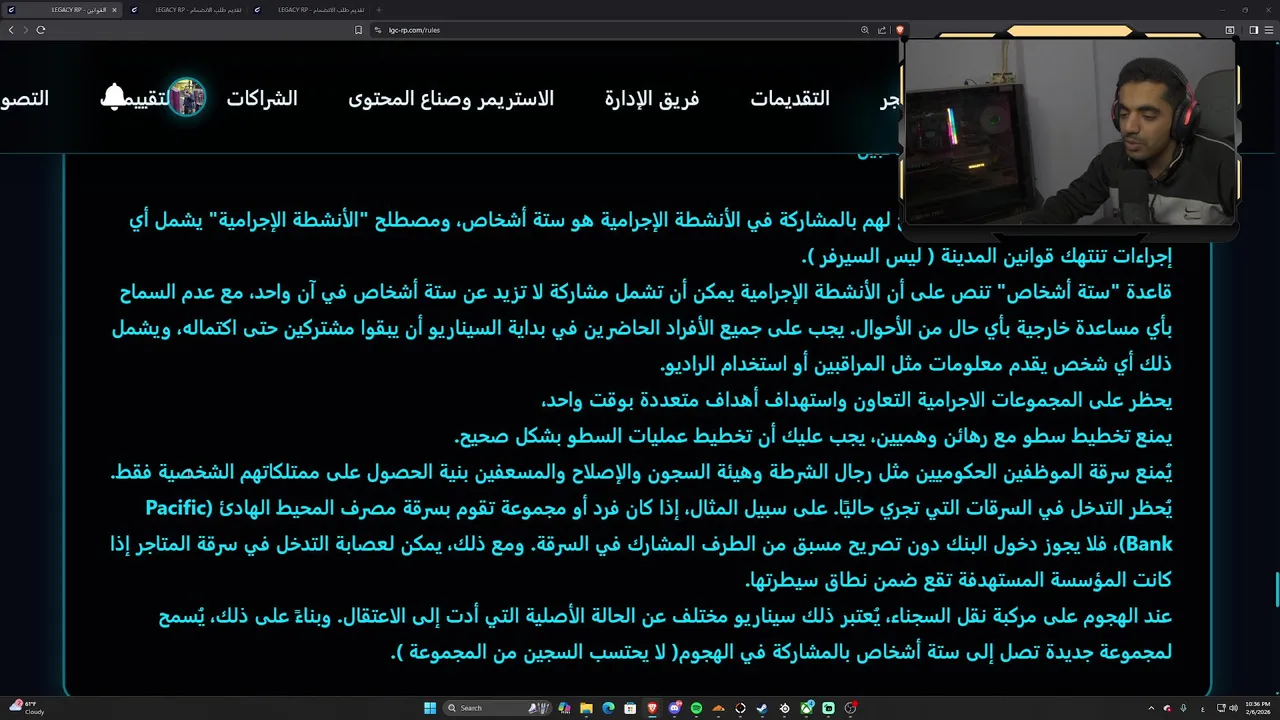Open the Brave main hamburger menu

pos(1270,30)
